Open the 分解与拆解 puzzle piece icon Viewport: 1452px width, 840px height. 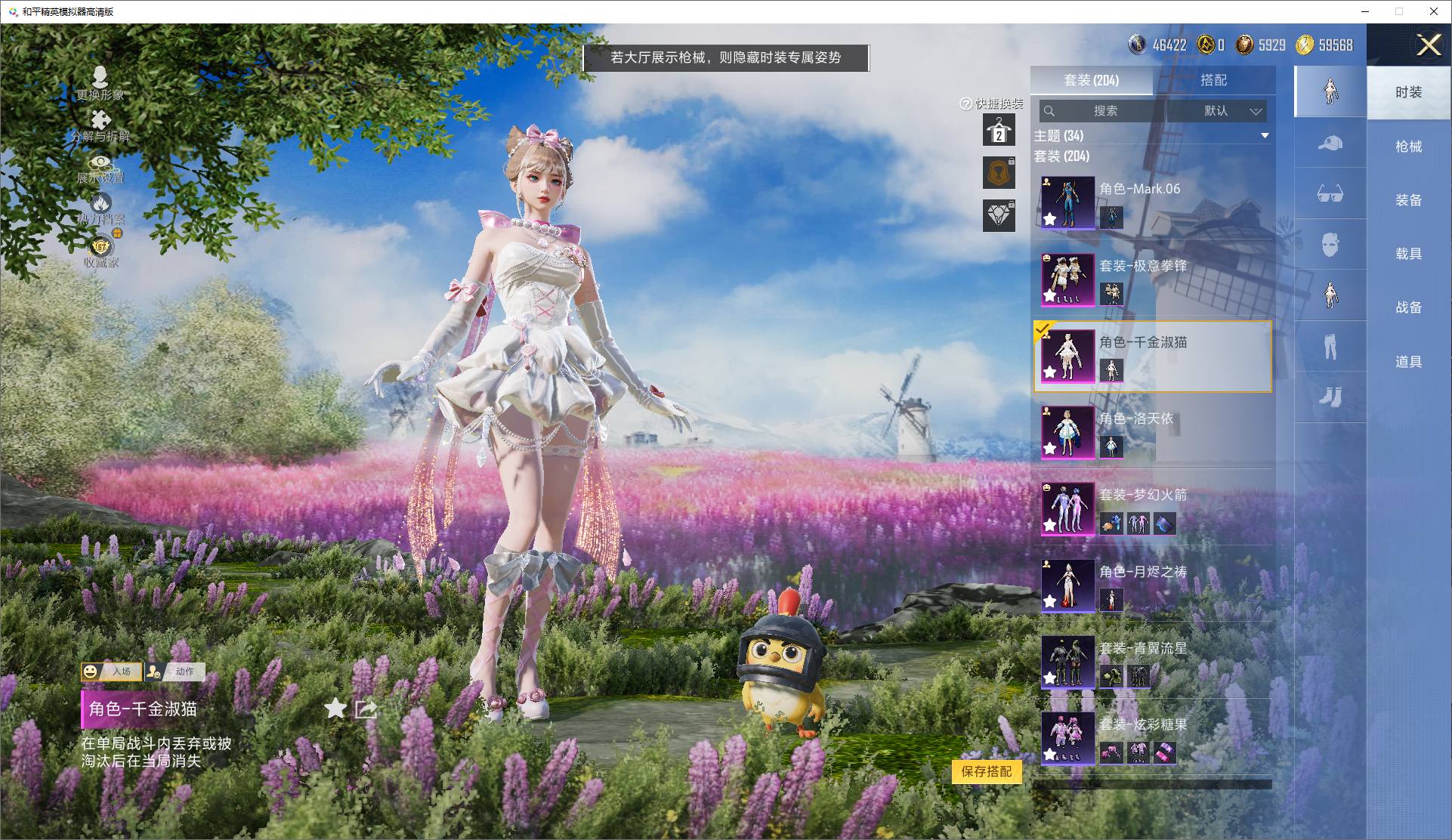(x=100, y=119)
